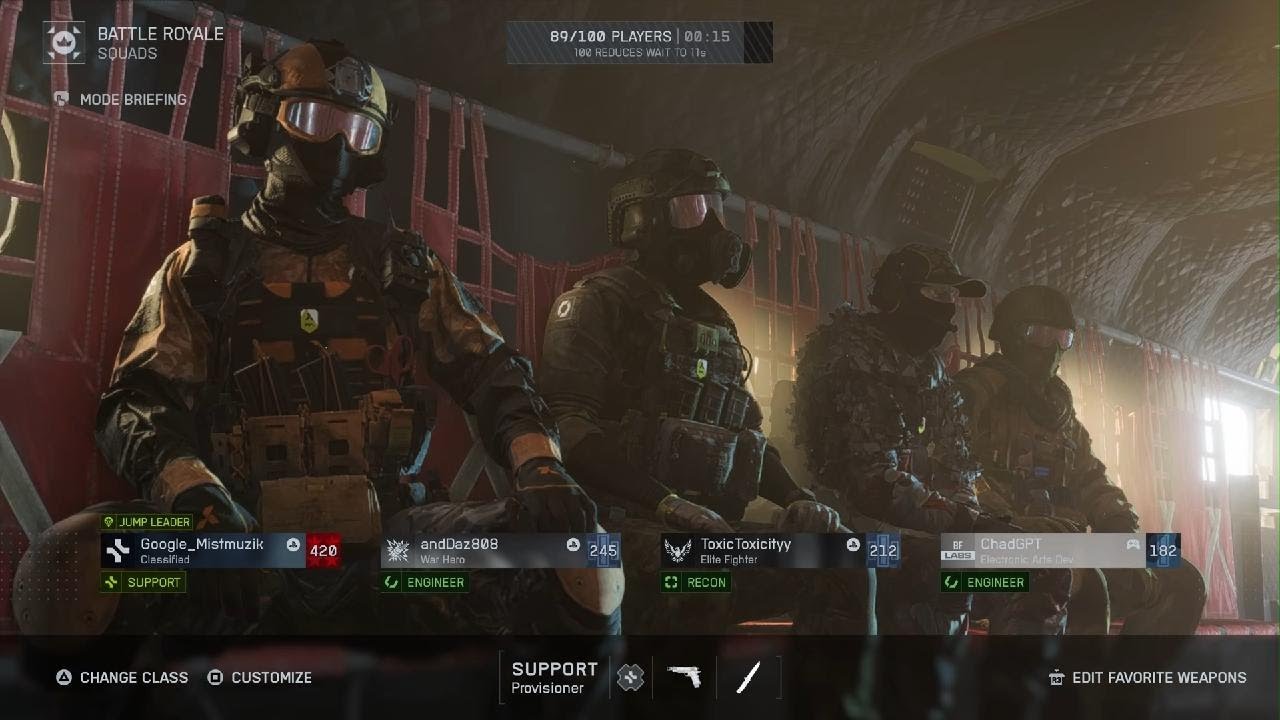
Task: Click andDaz808's Engineer wrench icon
Action: point(392,582)
